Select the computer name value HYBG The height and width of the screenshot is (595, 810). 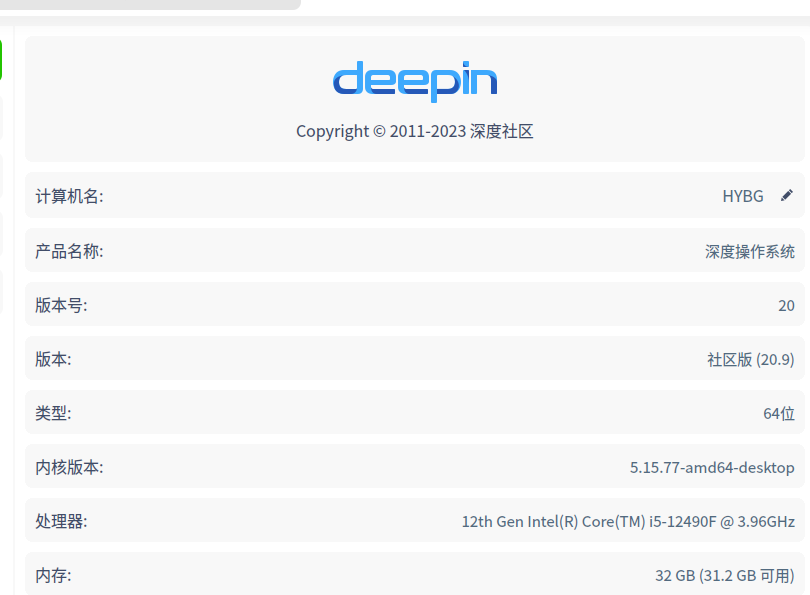click(743, 196)
